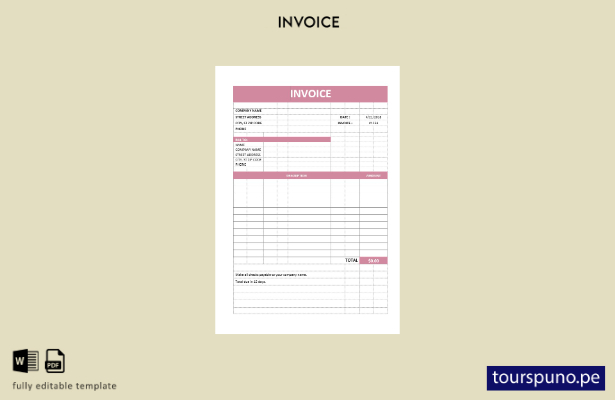Click the 'Total due' days note
This screenshot has height=400, width=615.
(251, 282)
